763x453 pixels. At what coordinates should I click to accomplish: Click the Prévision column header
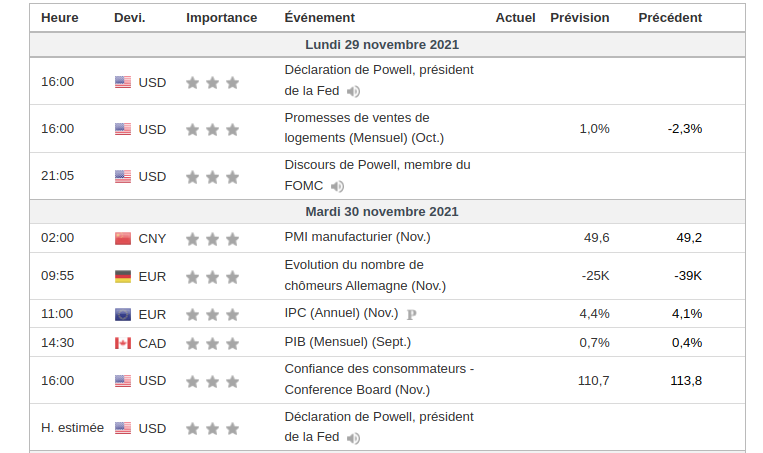(579, 18)
